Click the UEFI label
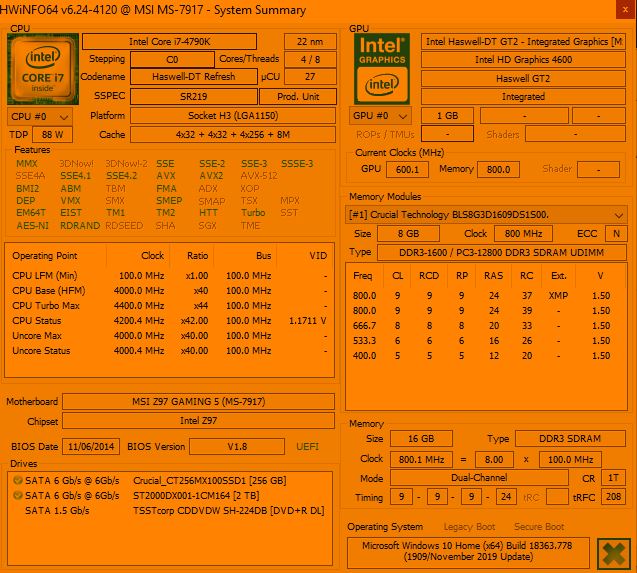The image size is (637, 573). [x=308, y=447]
